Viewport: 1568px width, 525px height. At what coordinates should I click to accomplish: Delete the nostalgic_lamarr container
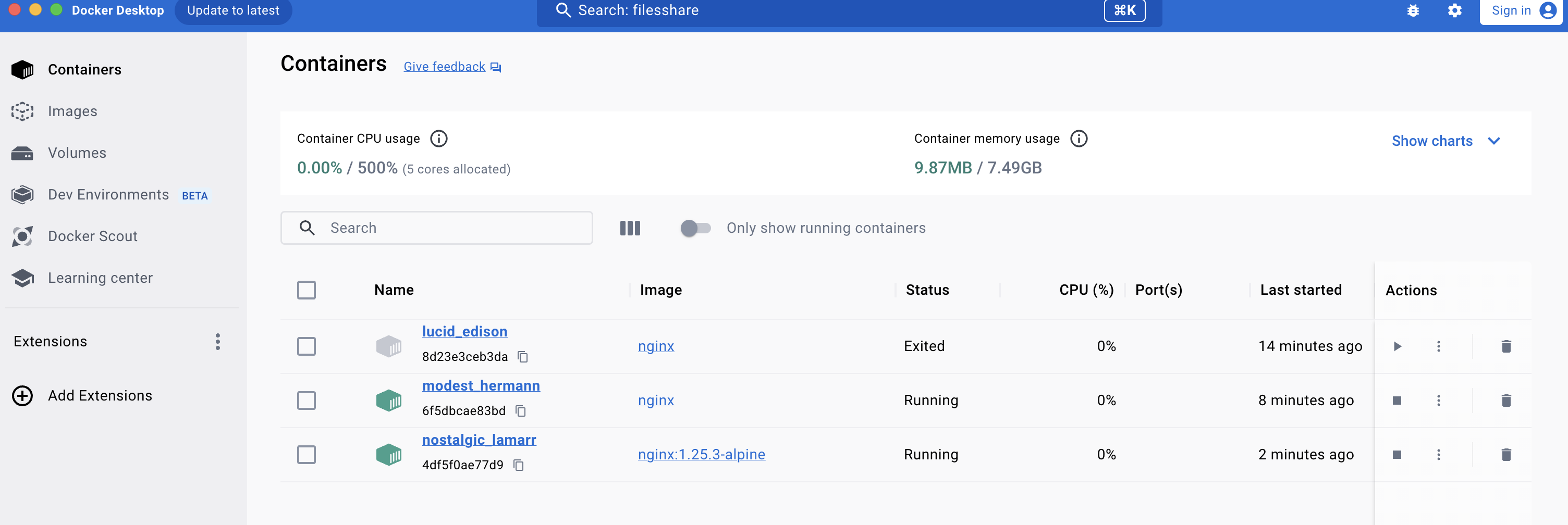(1506, 455)
